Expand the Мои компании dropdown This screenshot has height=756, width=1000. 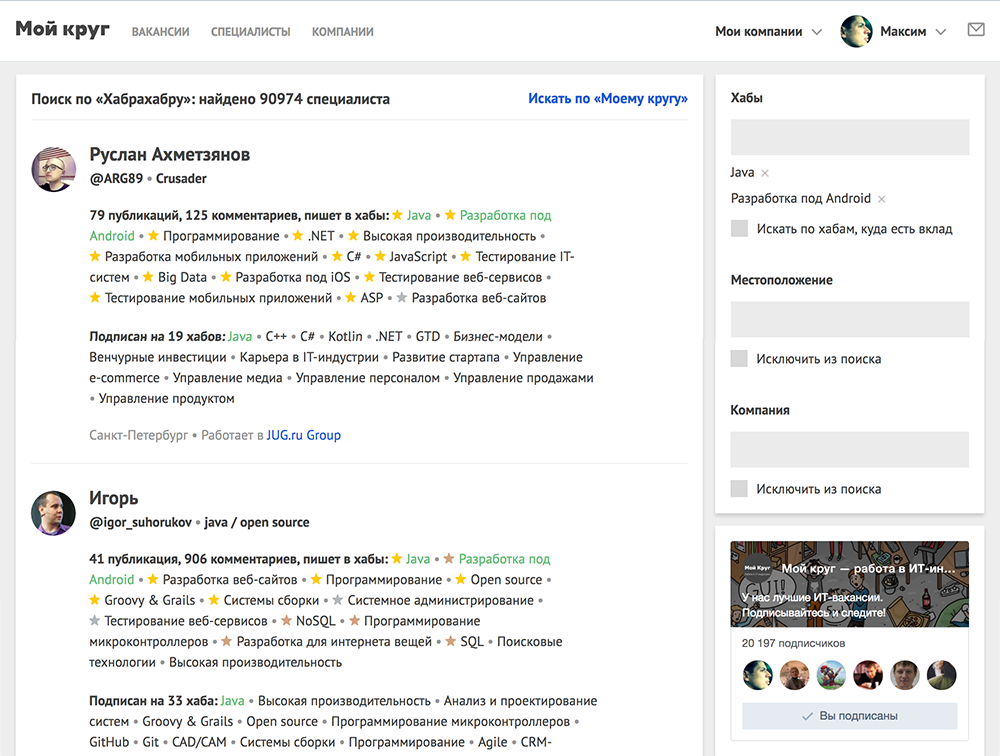coord(768,32)
